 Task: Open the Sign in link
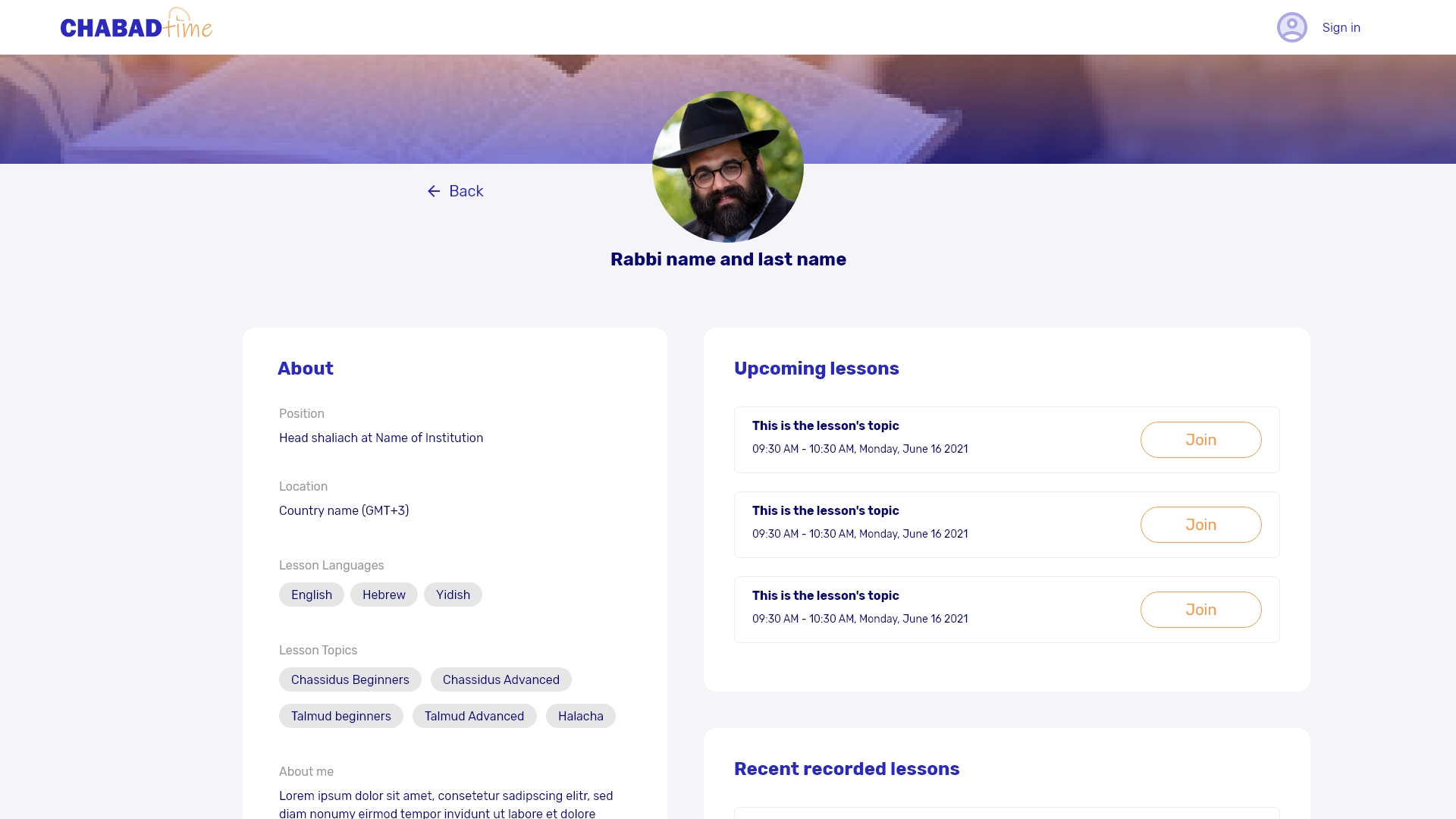click(1341, 27)
